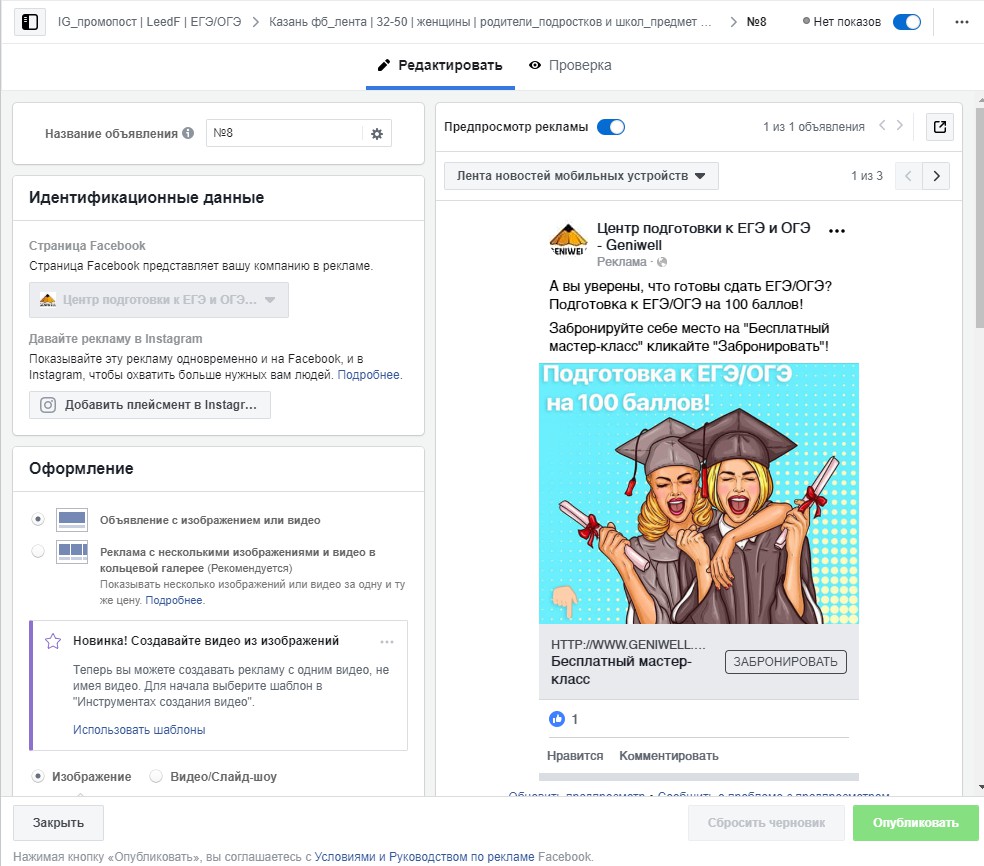Viewport: 984px width, 866px height.
Task: Click the Использовать шаблоны link
Action: (139, 730)
